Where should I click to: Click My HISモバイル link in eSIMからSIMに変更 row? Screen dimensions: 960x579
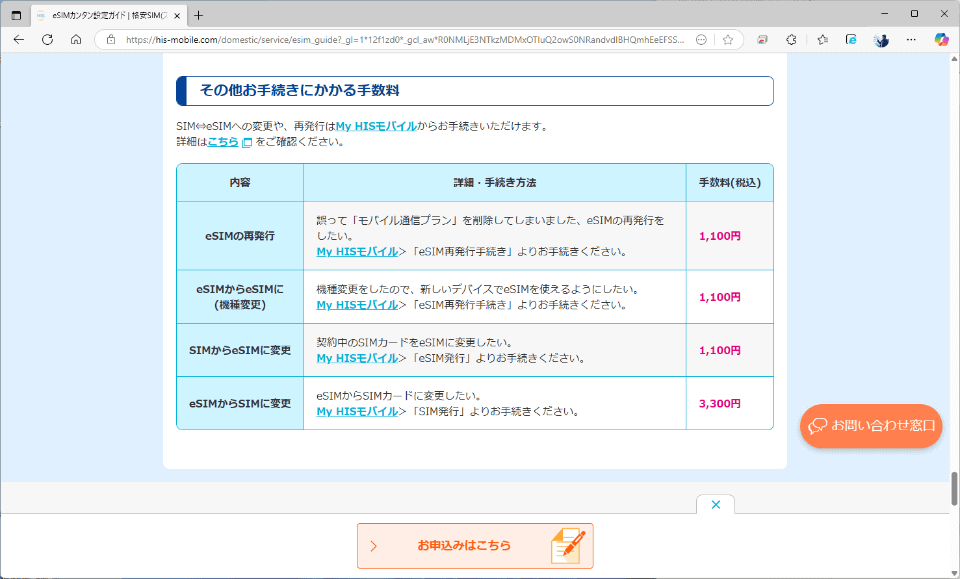coord(357,412)
